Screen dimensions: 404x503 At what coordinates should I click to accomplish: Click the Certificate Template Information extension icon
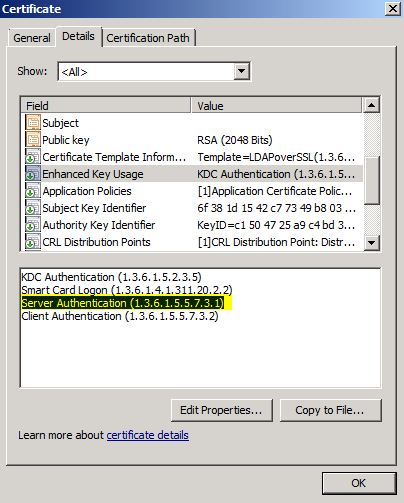click(x=33, y=157)
